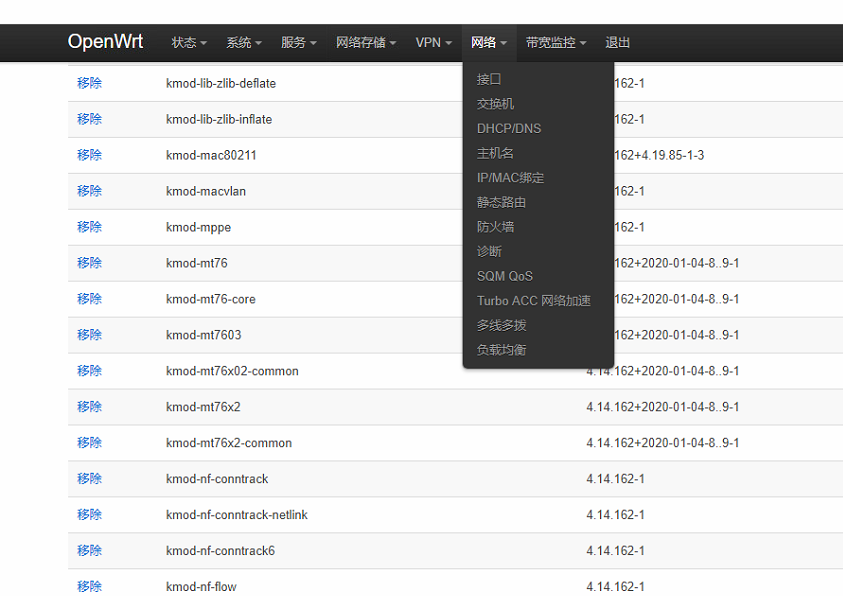Click package name kmod-mt7603
Screen dimensions: 843x596
204,335
